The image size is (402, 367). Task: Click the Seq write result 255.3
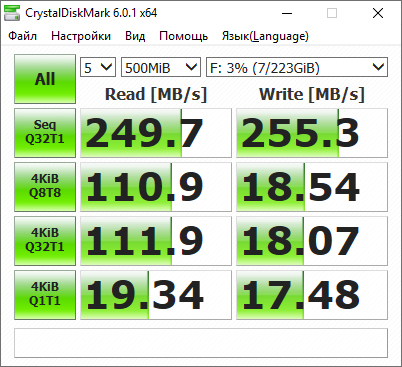click(312, 133)
